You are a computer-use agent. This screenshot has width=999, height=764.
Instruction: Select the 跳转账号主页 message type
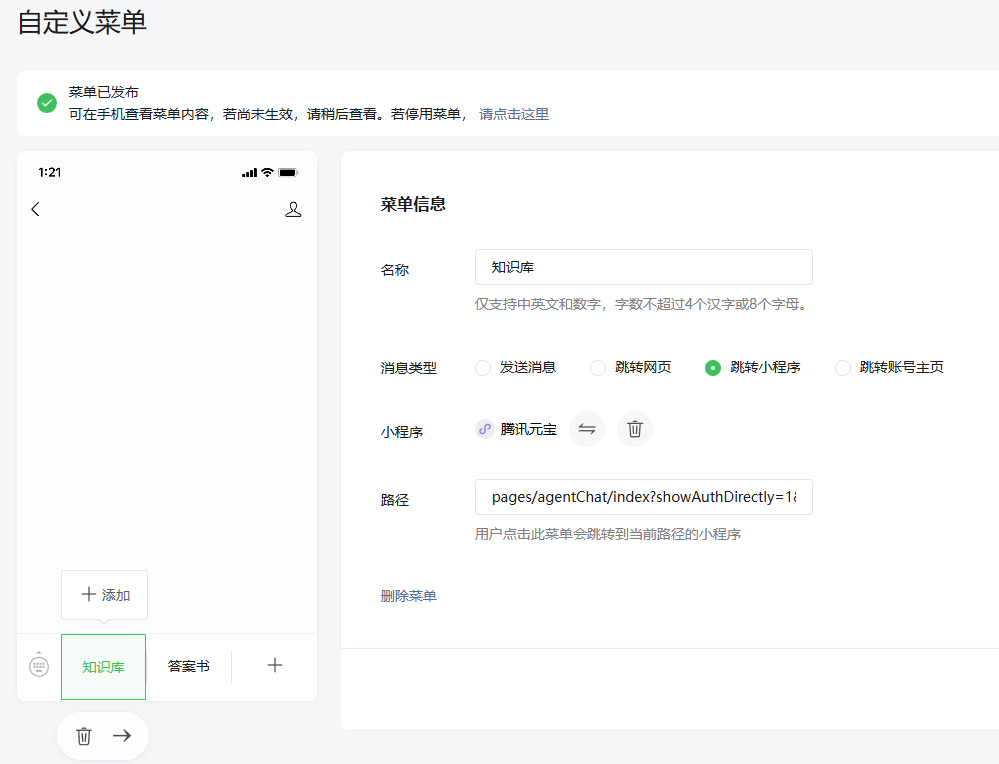pyautogui.click(x=843, y=368)
